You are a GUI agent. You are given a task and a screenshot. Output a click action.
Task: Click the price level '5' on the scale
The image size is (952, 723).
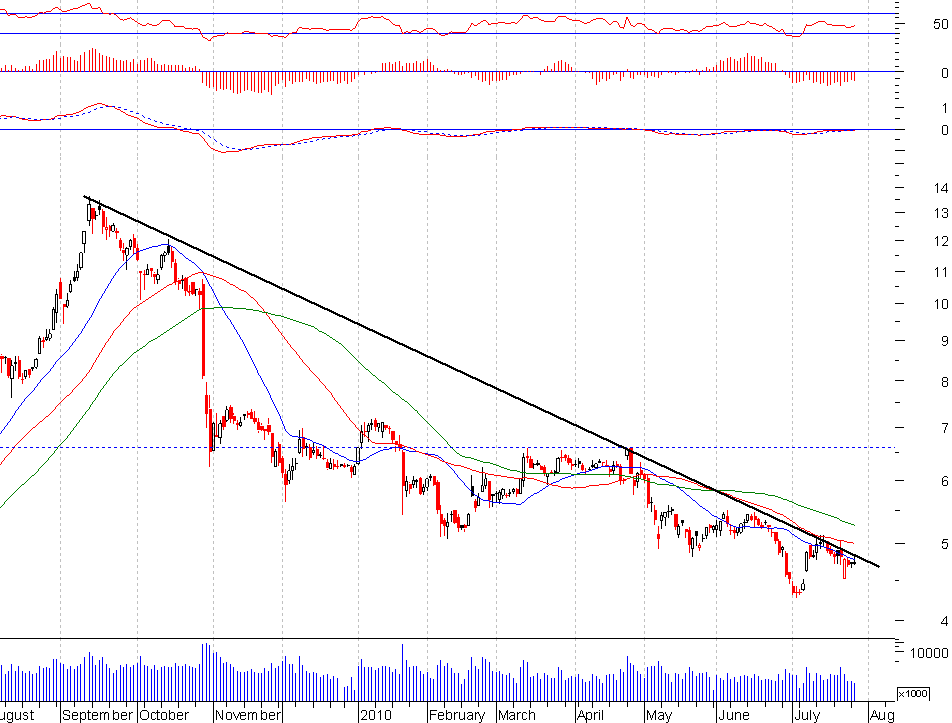click(944, 544)
